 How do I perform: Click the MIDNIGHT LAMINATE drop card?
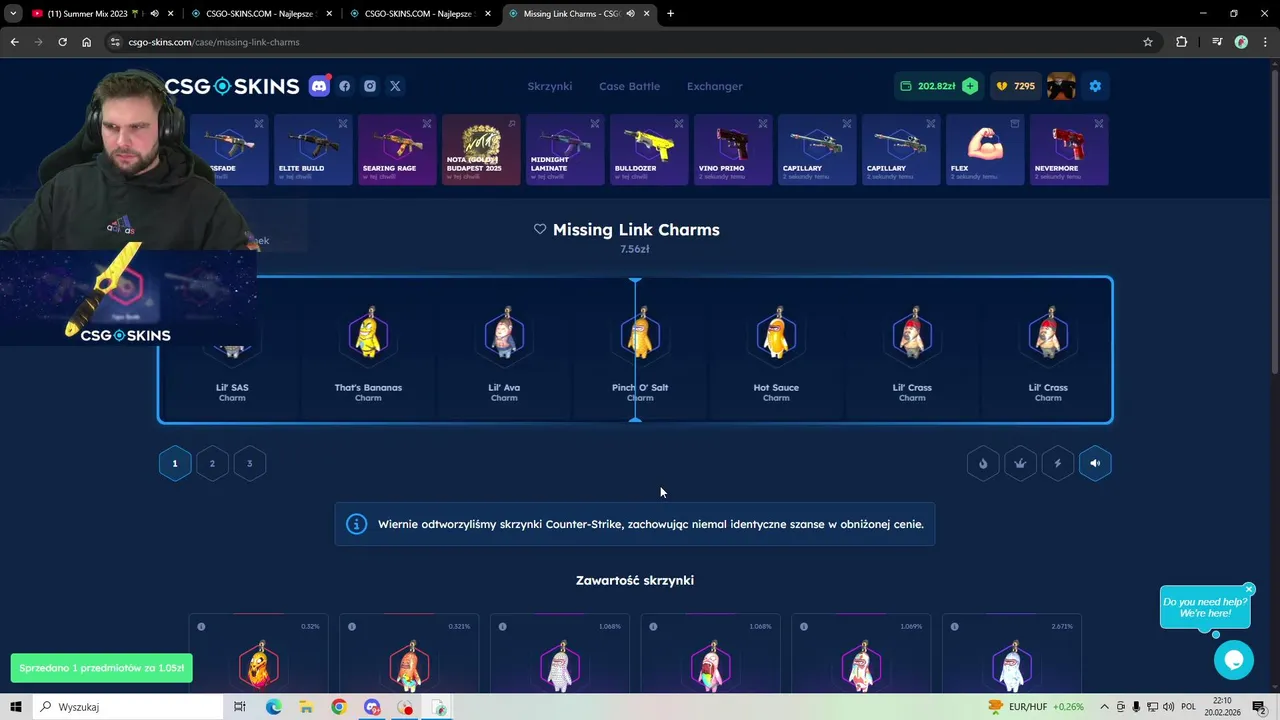click(565, 150)
